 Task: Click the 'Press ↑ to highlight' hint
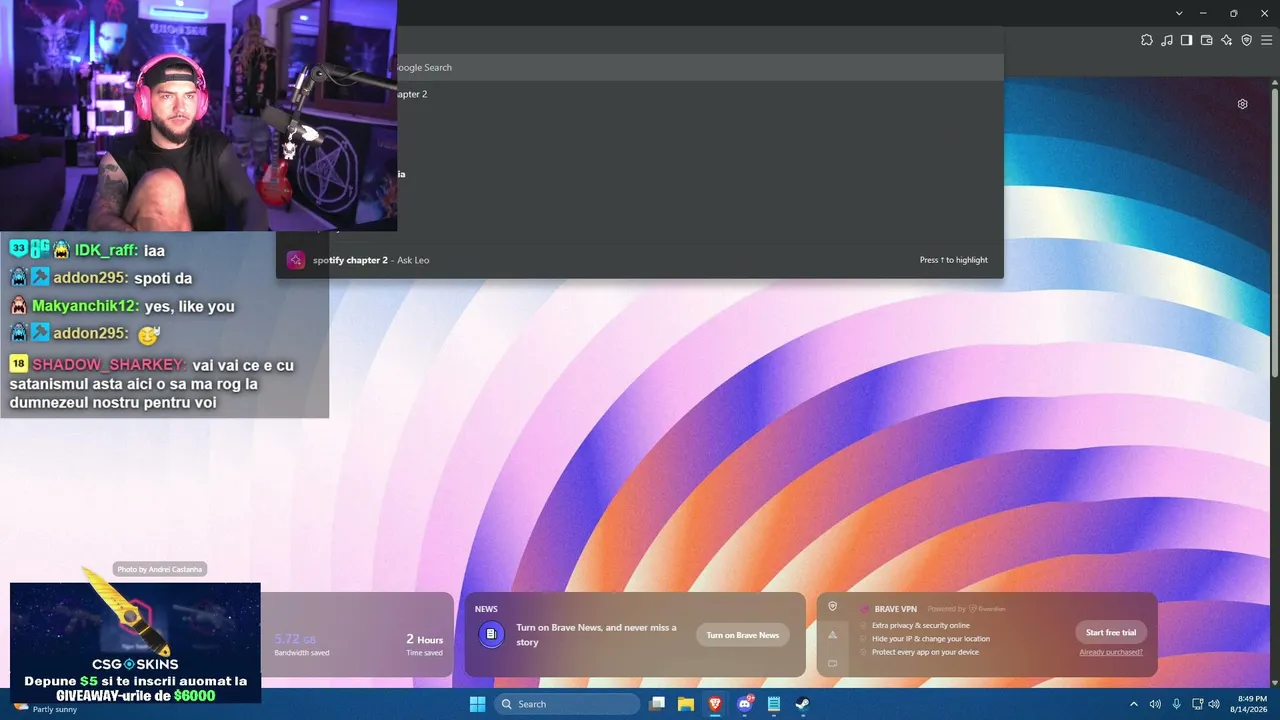(953, 260)
